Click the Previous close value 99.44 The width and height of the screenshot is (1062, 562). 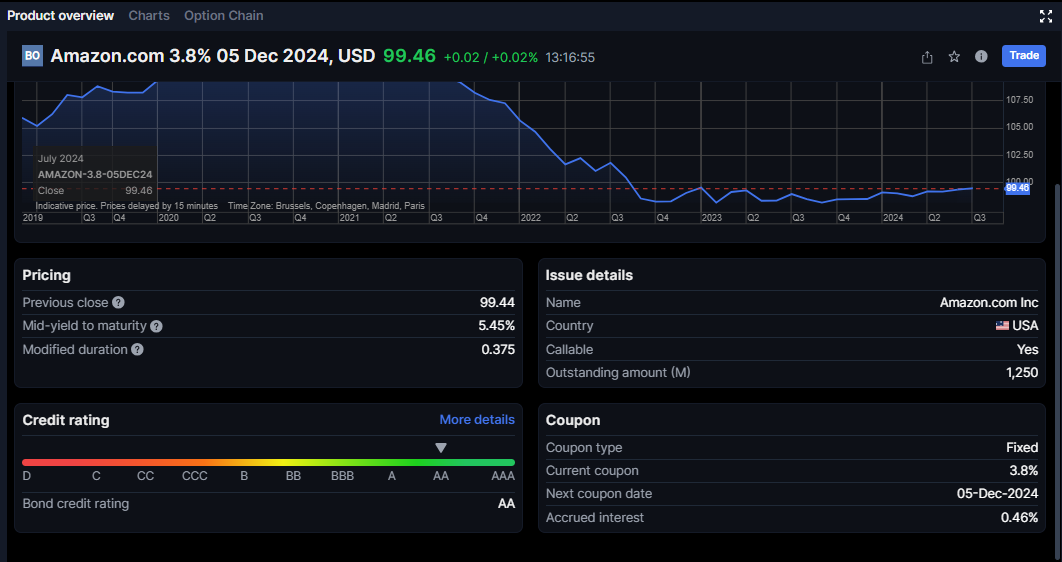click(x=497, y=303)
